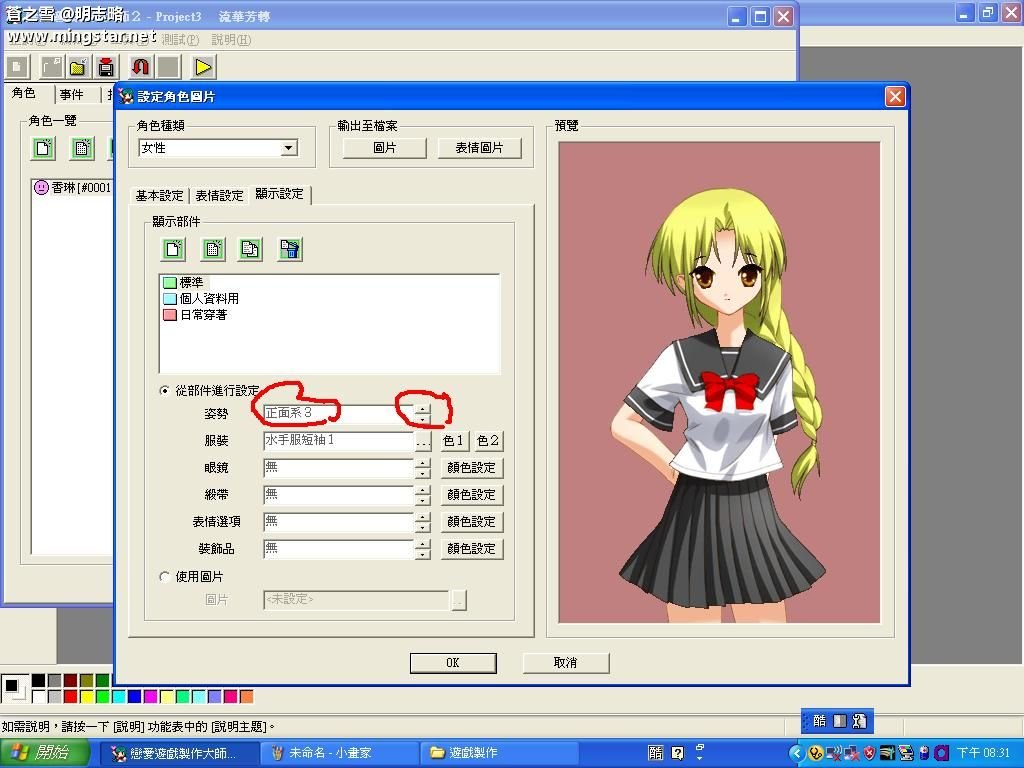
Task: Click the purple tray icon beside the clock
Action: tap(942, 753)
